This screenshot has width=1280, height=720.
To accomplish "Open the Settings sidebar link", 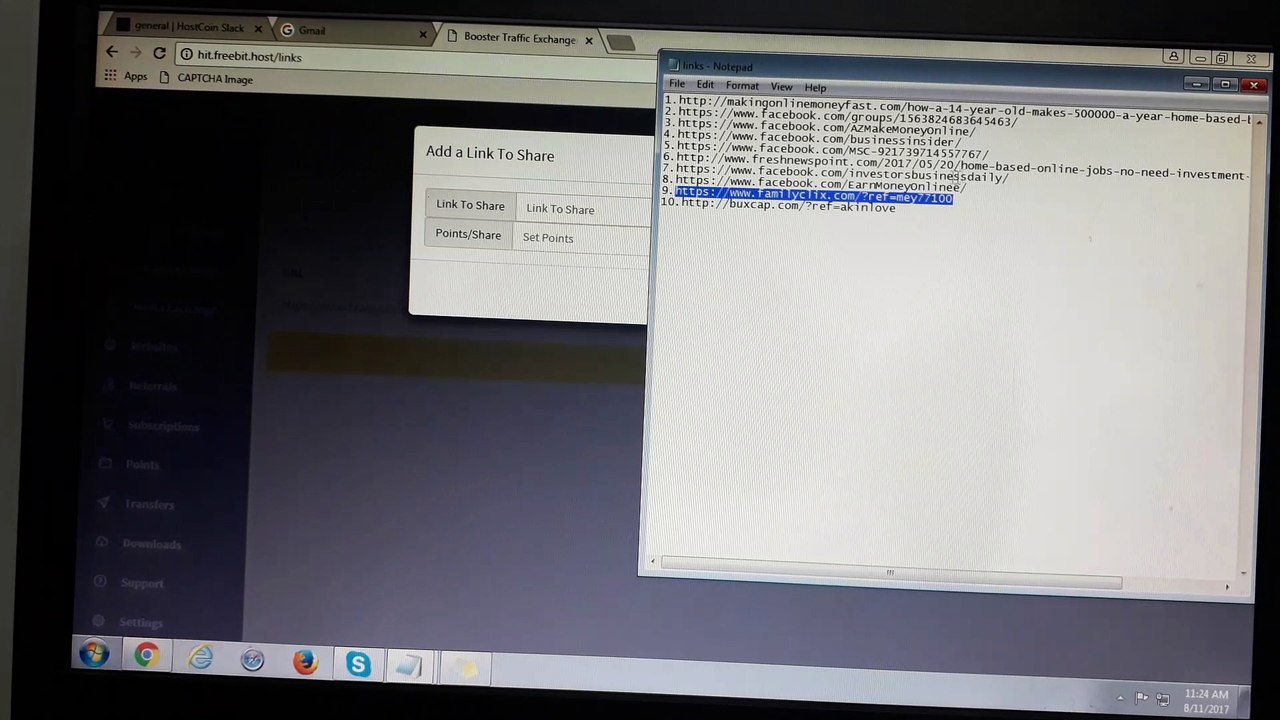I will click(x=141, y=622).
